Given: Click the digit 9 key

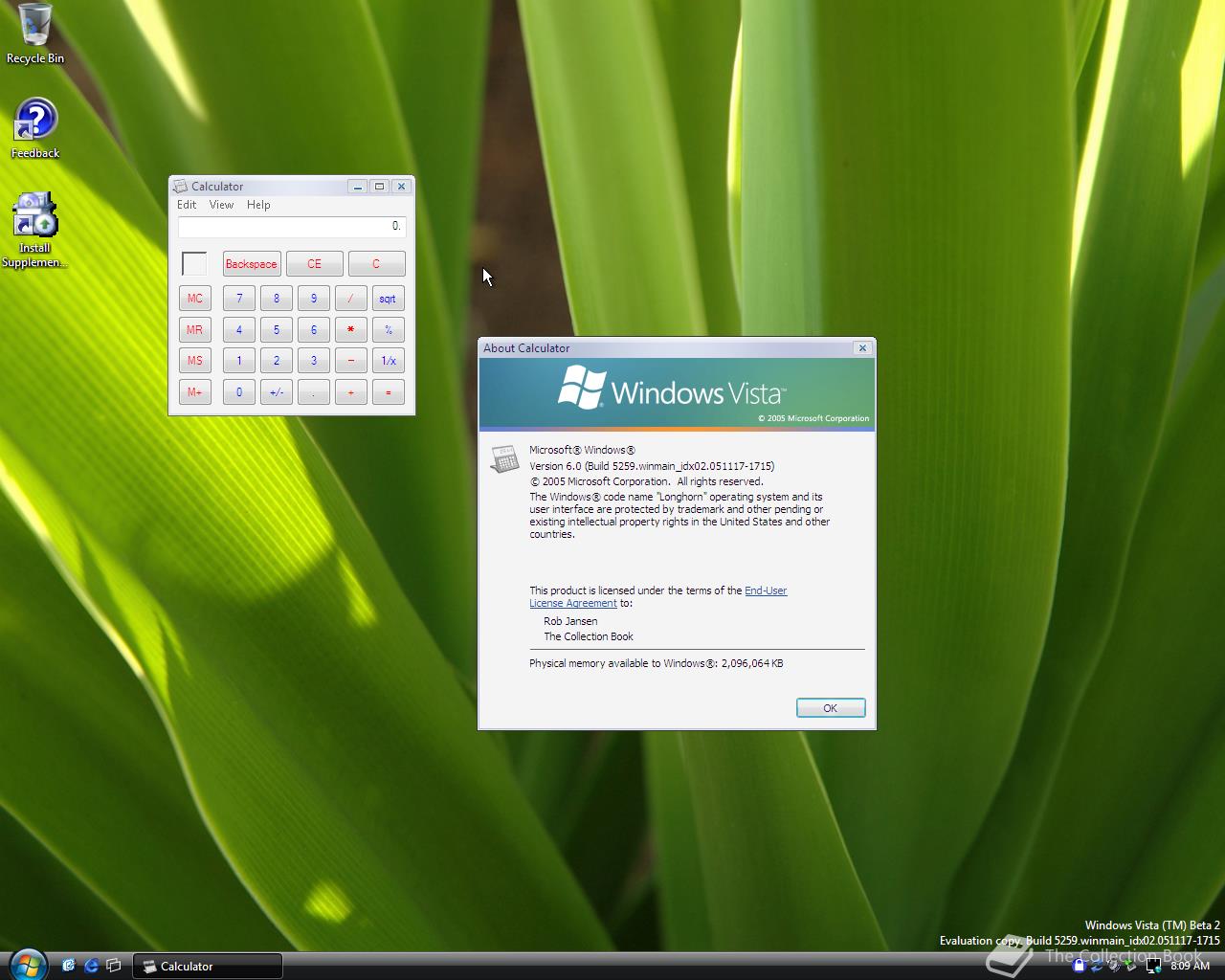Looking at the screenshot, I should pyautogui.click(x=314, y=299).
